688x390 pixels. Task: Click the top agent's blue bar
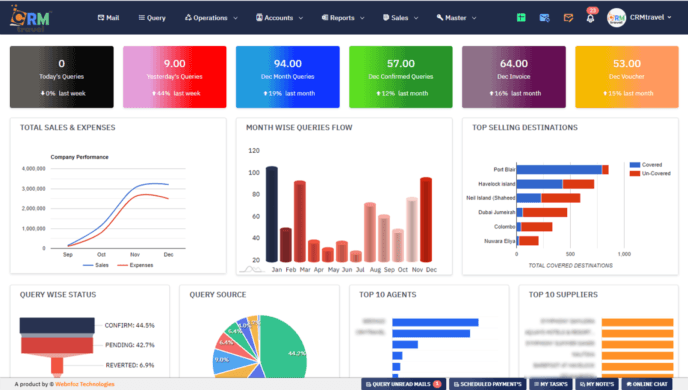435,322
